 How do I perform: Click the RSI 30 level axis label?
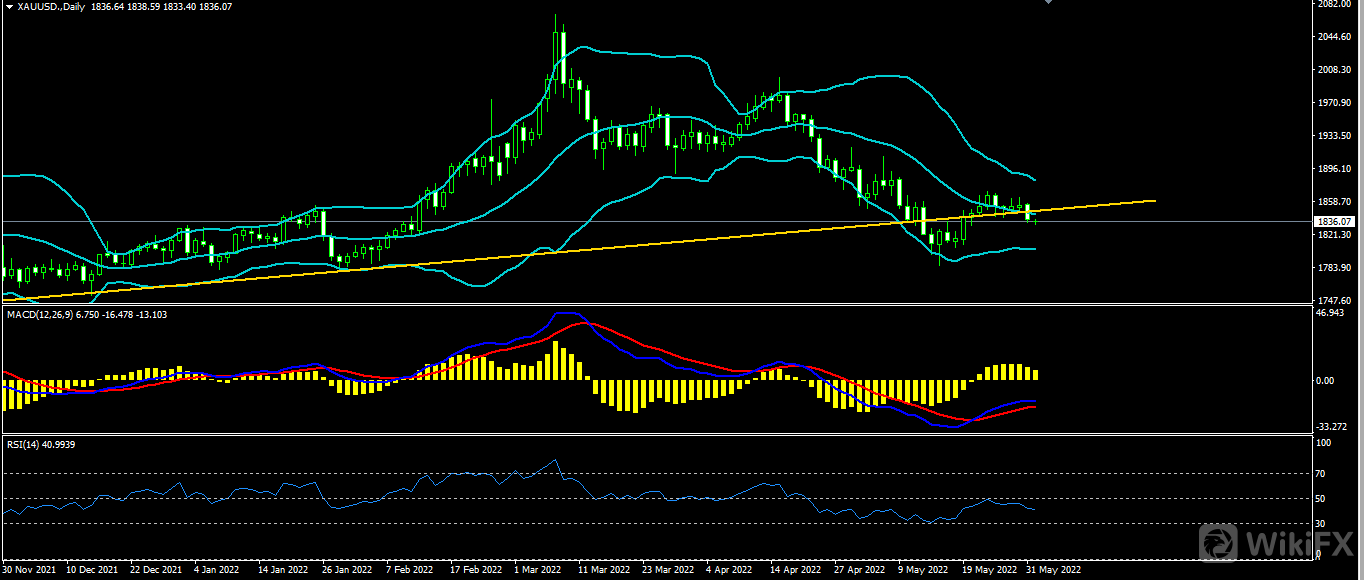point(1321,523)
